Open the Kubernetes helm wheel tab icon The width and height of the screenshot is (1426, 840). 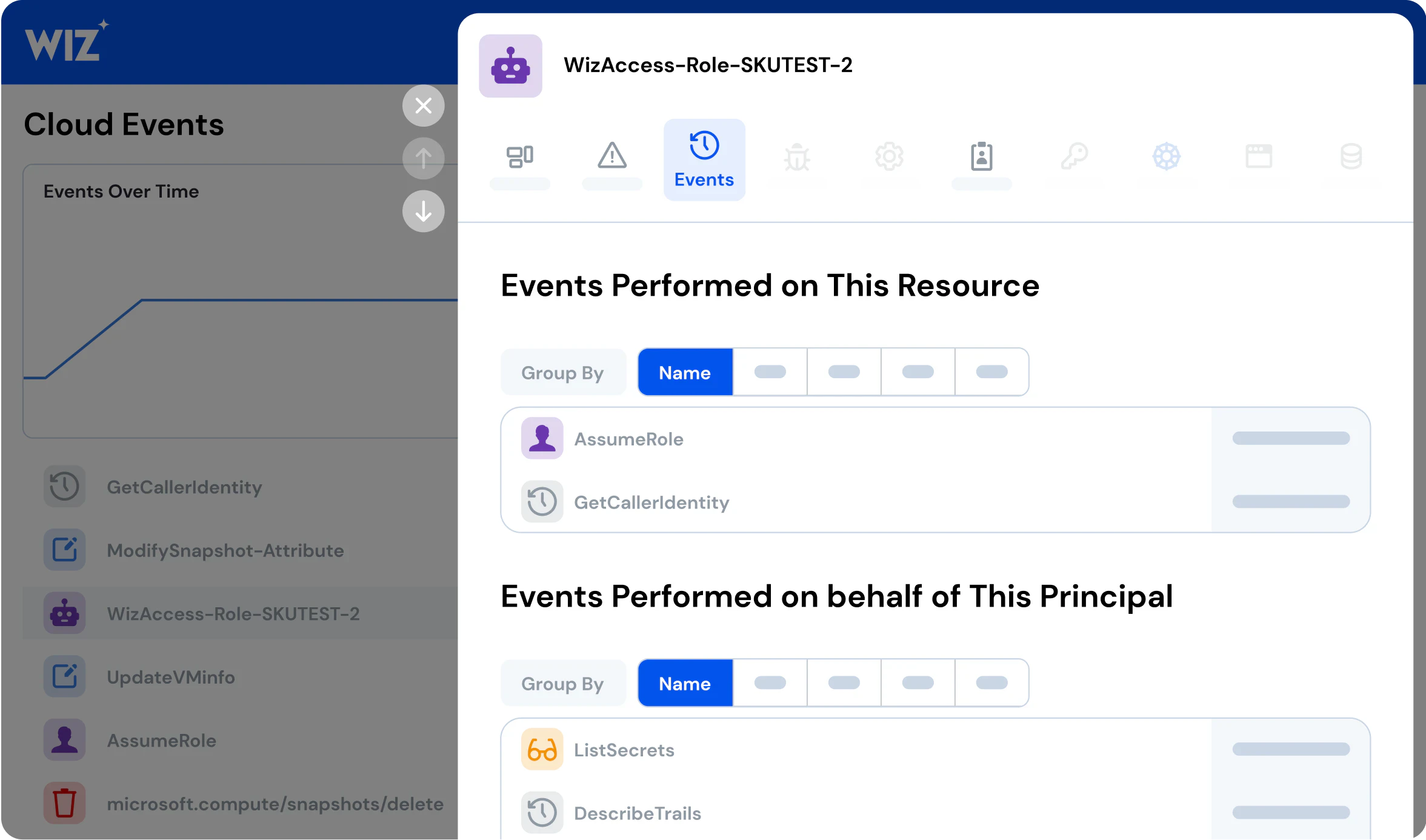[x=1166, y=157]
